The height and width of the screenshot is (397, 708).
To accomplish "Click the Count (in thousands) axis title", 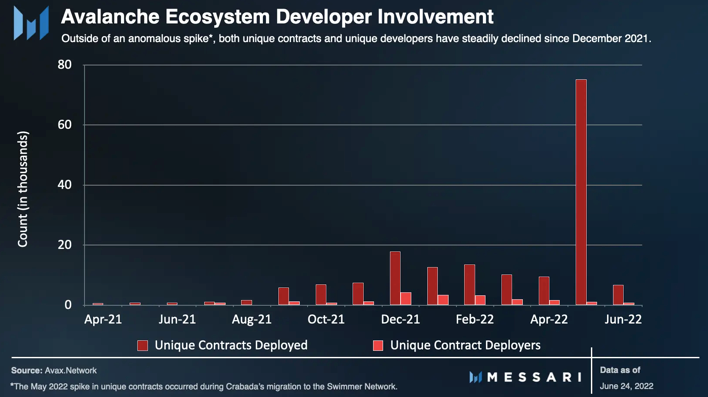I will pos(23,189).
